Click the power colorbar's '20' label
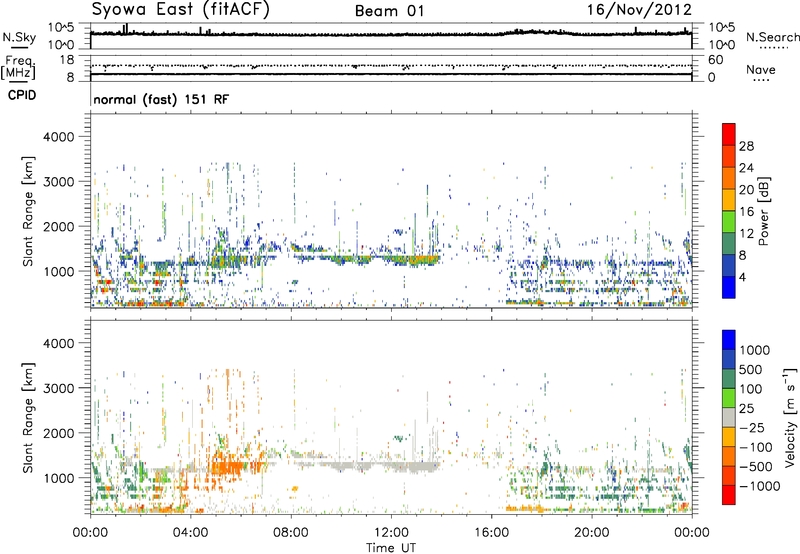800x554 pixels. click(746, 190)
